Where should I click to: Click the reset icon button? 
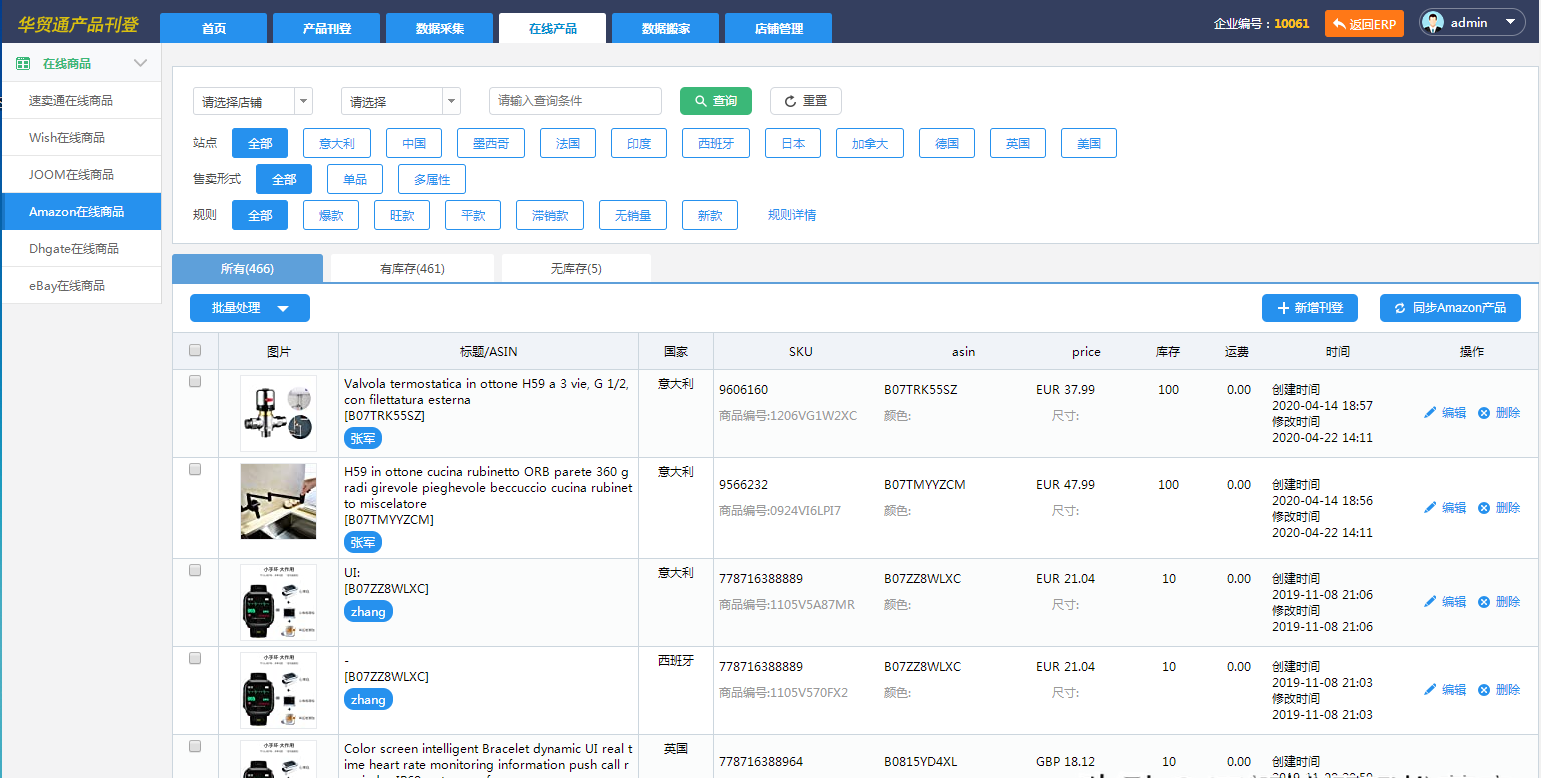pyautogui.click(x=805, y=101)
